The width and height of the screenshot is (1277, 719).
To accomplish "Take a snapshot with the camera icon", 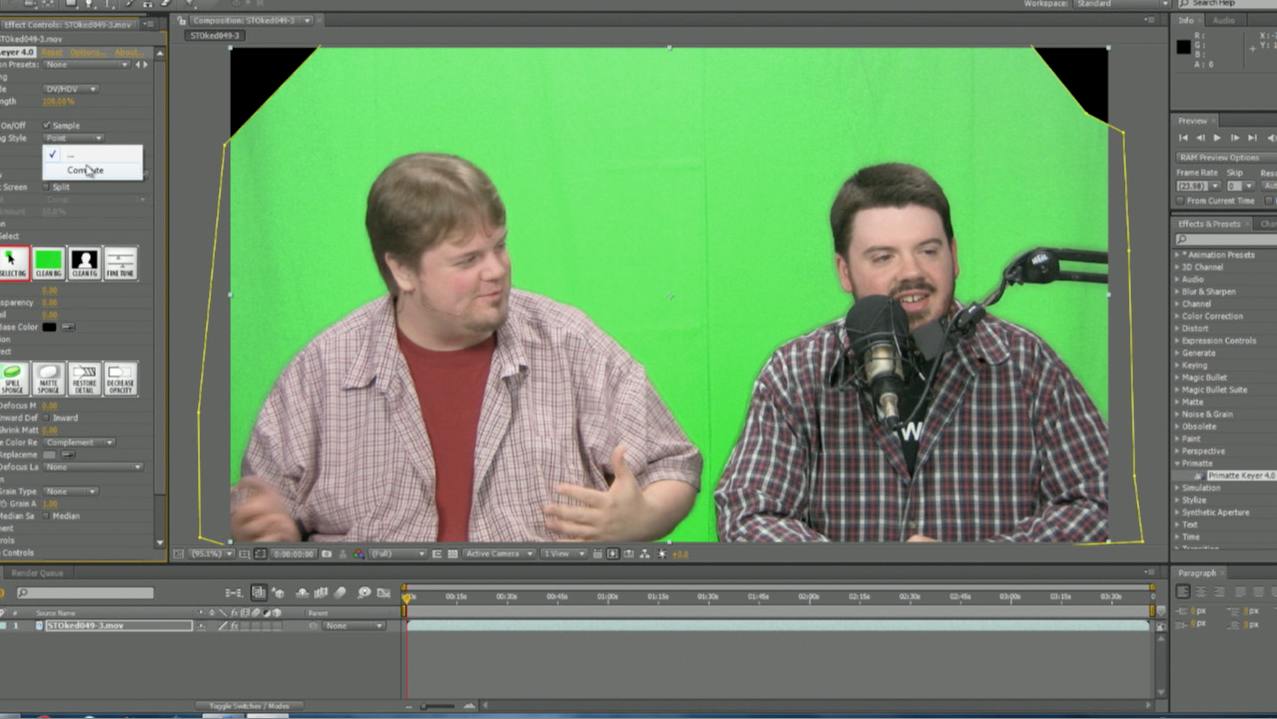I will (326, 553).
